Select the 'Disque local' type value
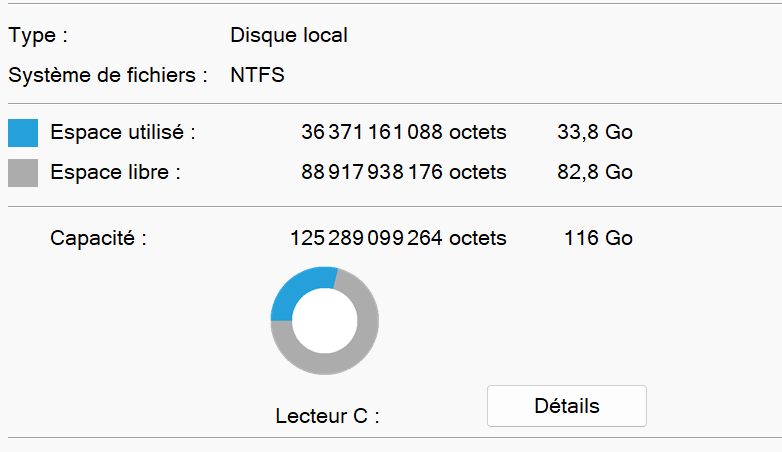This screenshot has height=452, width=782. pos(289,35)
